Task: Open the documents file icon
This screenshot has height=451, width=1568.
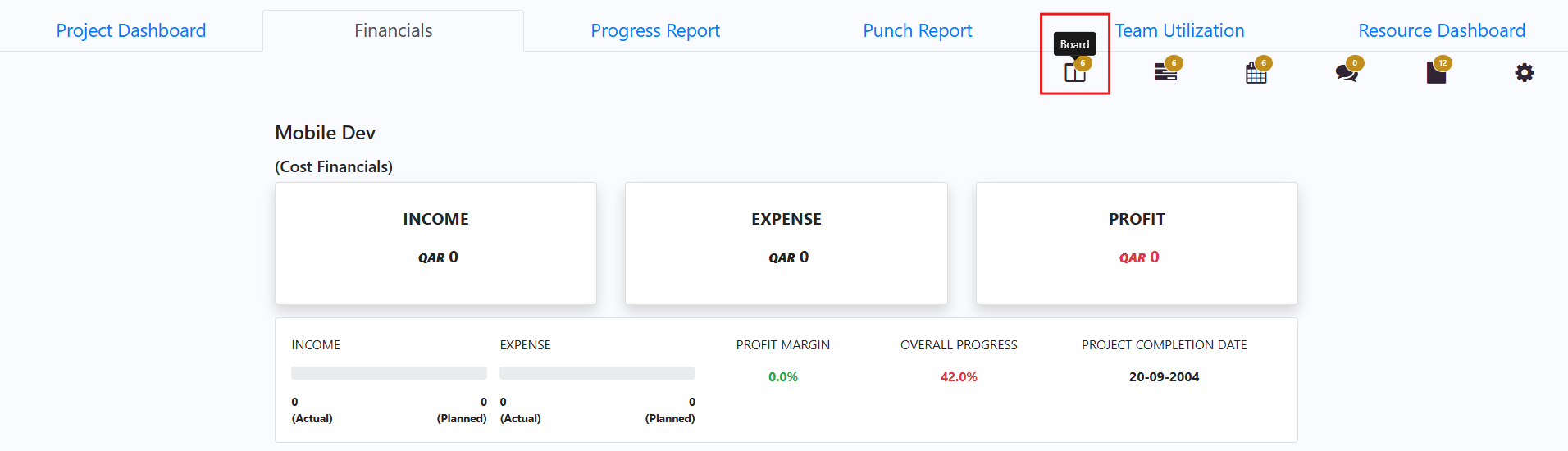Action: click(x=1436, y=73)
